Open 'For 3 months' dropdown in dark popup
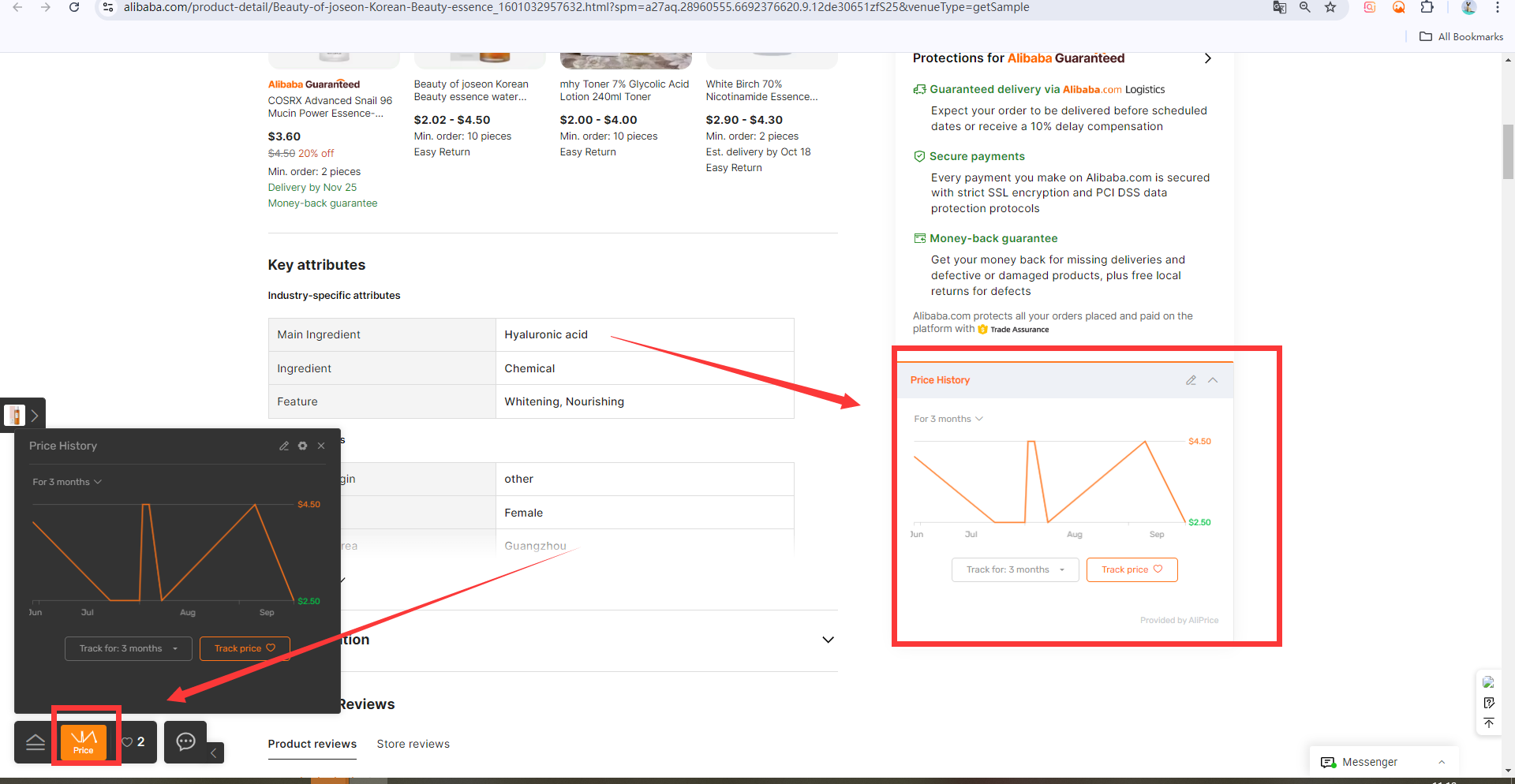The height and width of the screenshot is (784, 1515). 67,482
